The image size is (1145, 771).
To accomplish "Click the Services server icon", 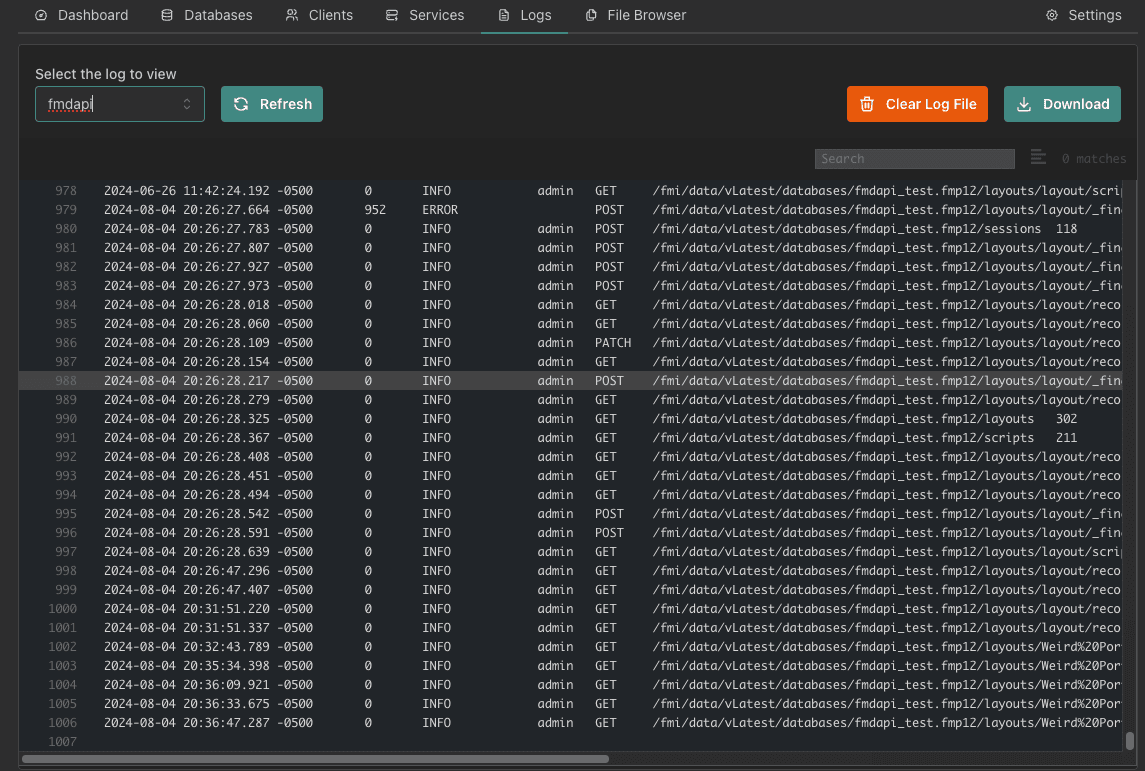I will (x=392, y=15).
